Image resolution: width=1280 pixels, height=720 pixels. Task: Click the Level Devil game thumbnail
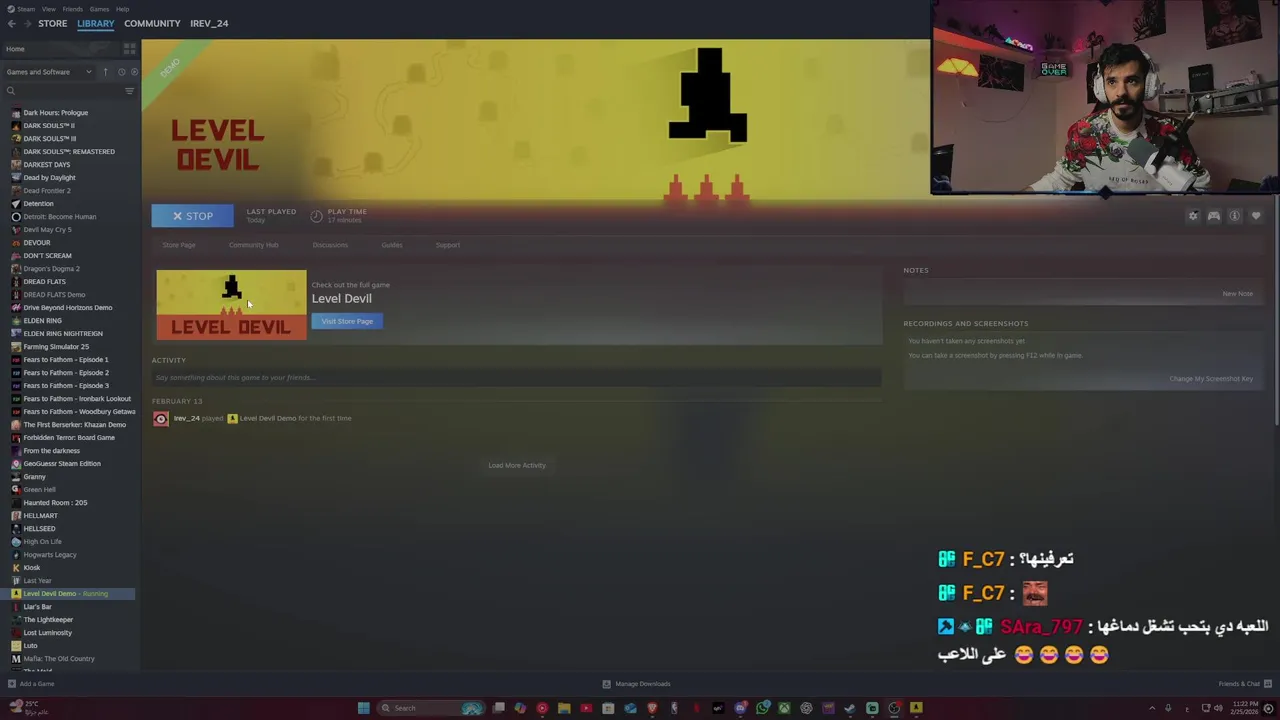(x=231, y=305)
